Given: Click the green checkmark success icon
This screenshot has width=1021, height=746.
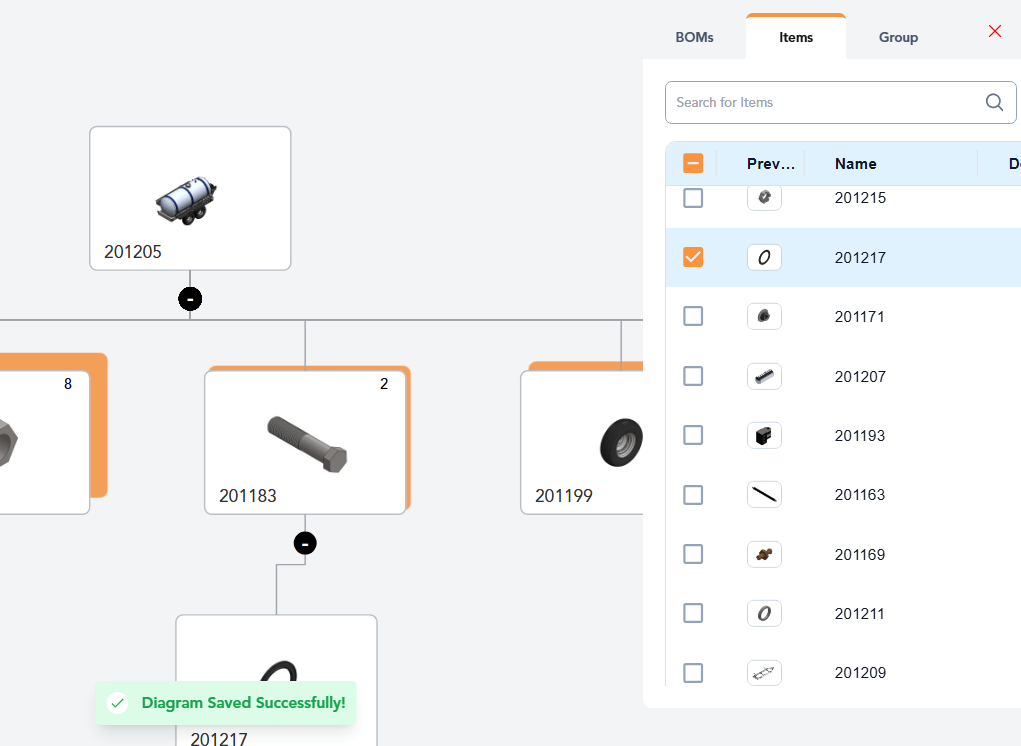Looking at the screenshot, I should 118,703.
